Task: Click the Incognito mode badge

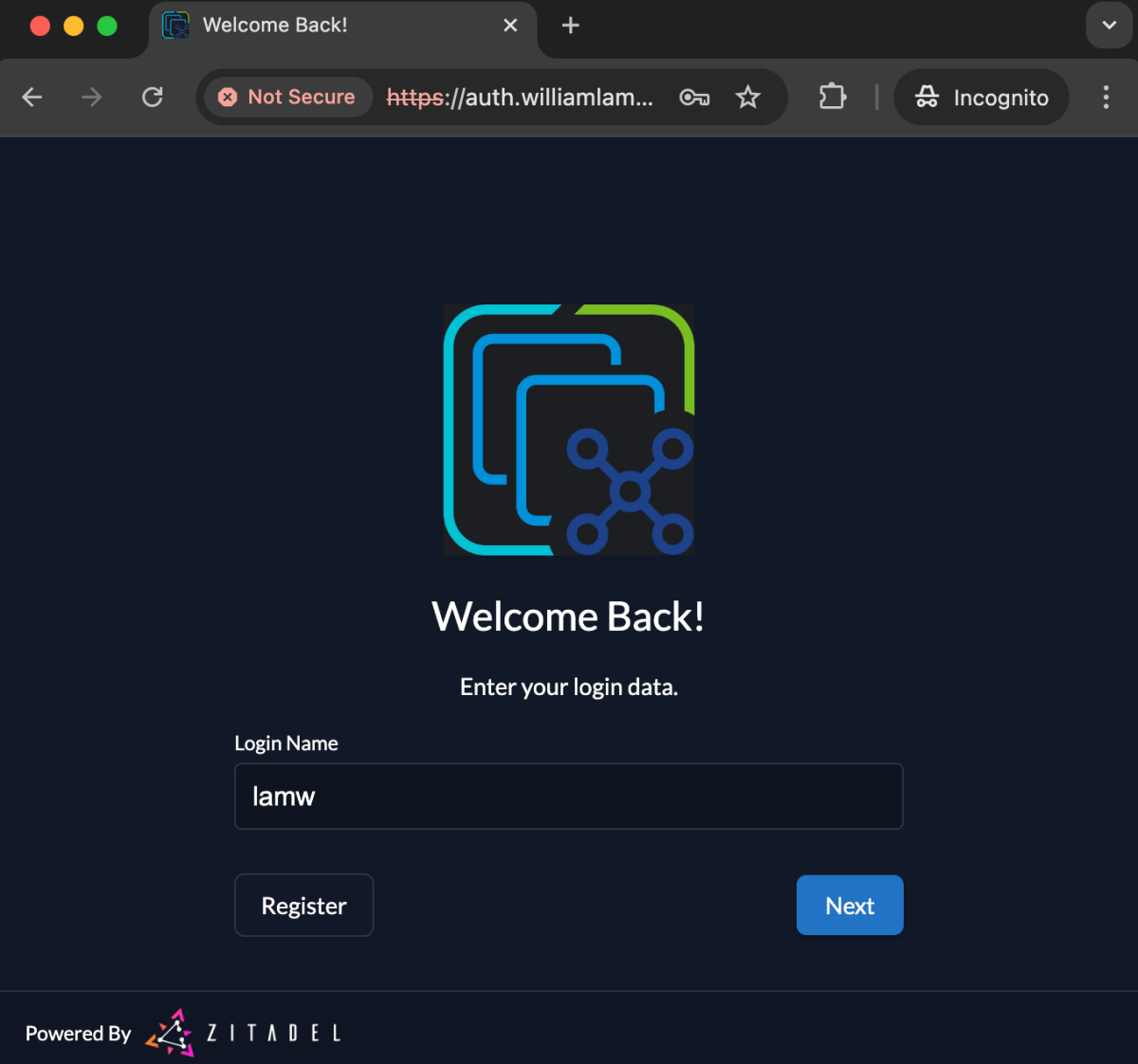Action: click(981, 97)
